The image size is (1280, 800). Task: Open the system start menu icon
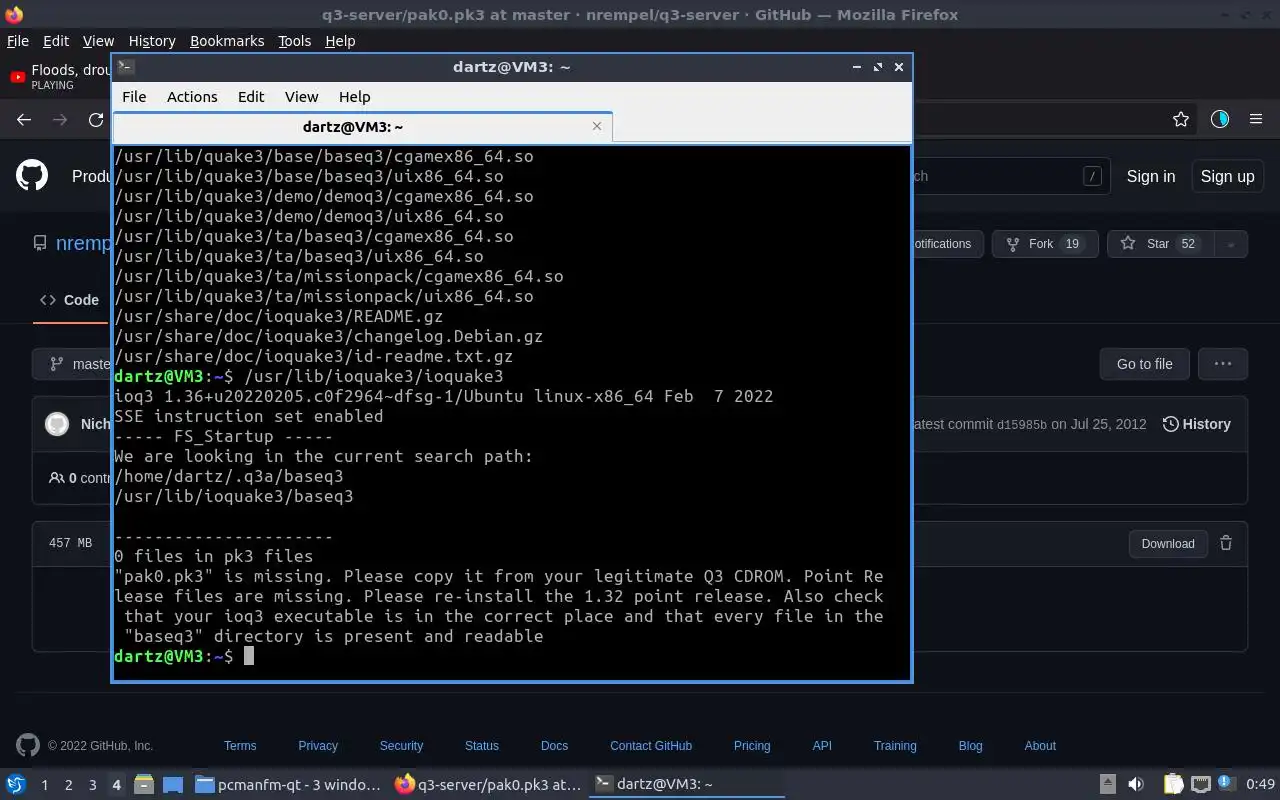pos(16,784)
